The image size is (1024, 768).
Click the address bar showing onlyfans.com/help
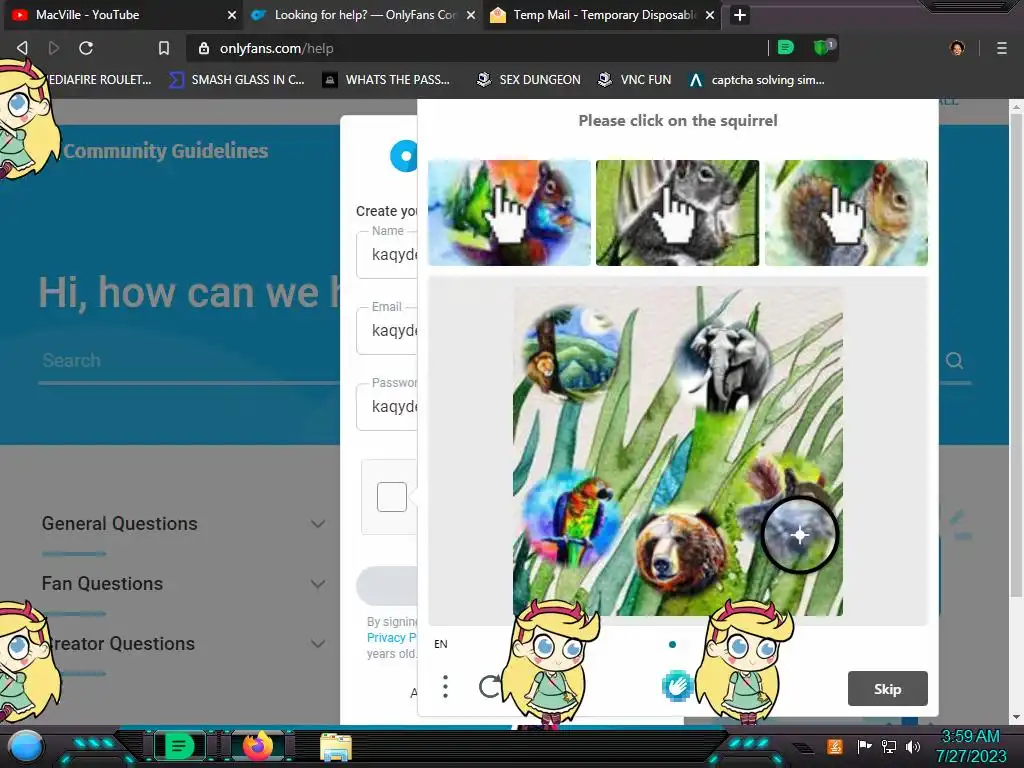pos(477,48)
